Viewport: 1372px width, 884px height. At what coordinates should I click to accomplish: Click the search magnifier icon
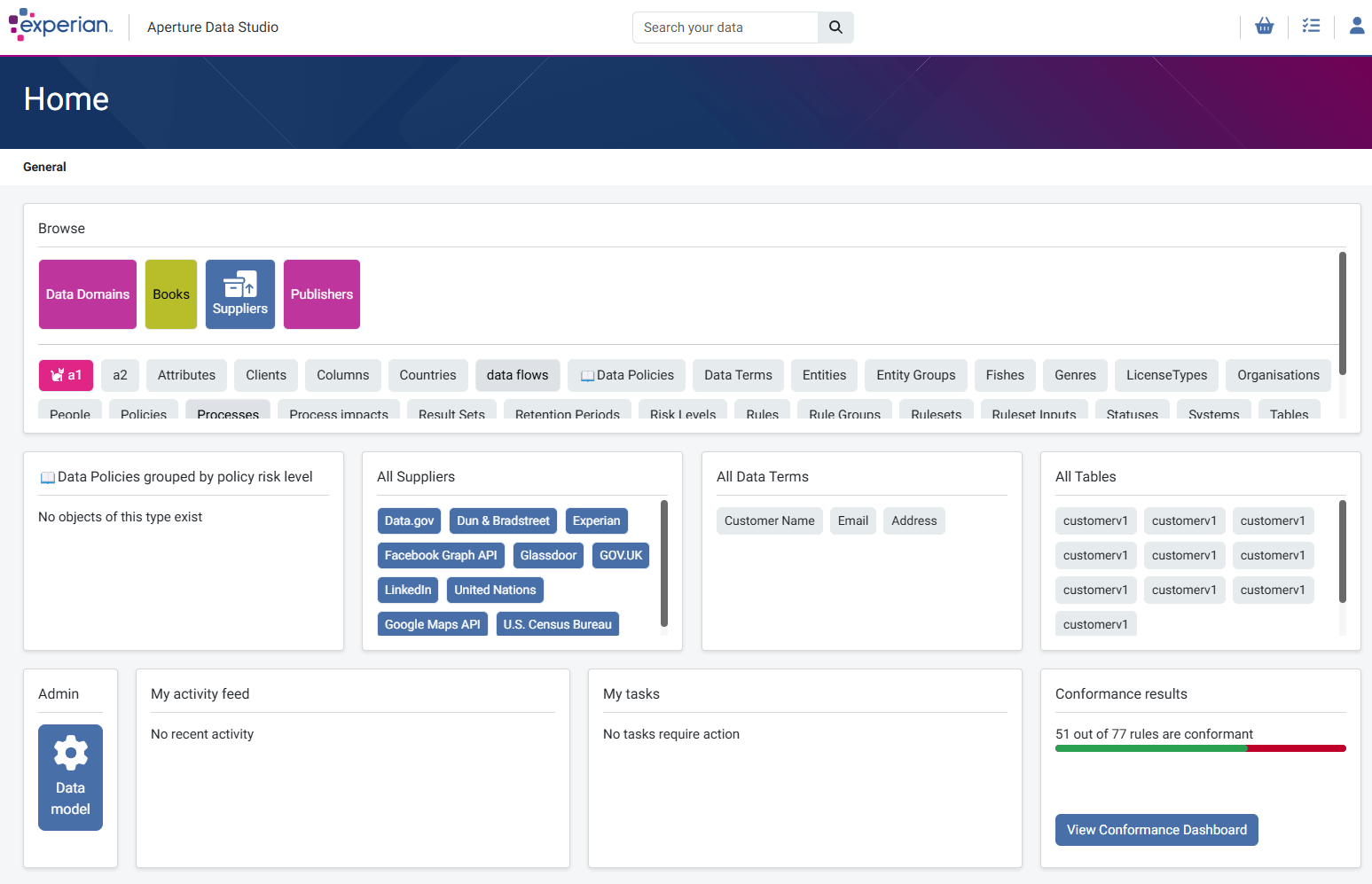(835, 27)
